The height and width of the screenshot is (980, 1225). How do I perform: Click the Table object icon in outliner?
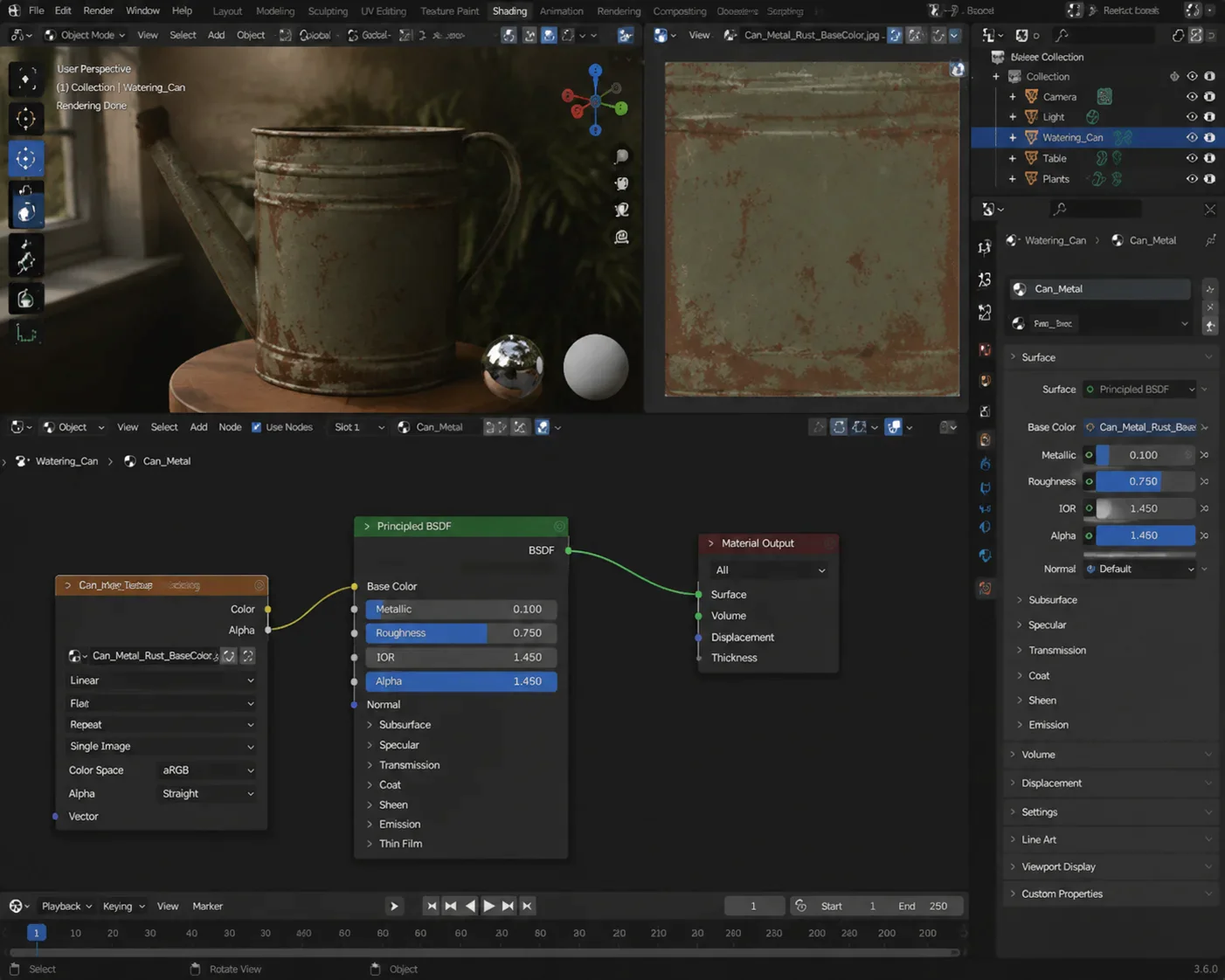pyautogui.click(x=1032, y=158)
